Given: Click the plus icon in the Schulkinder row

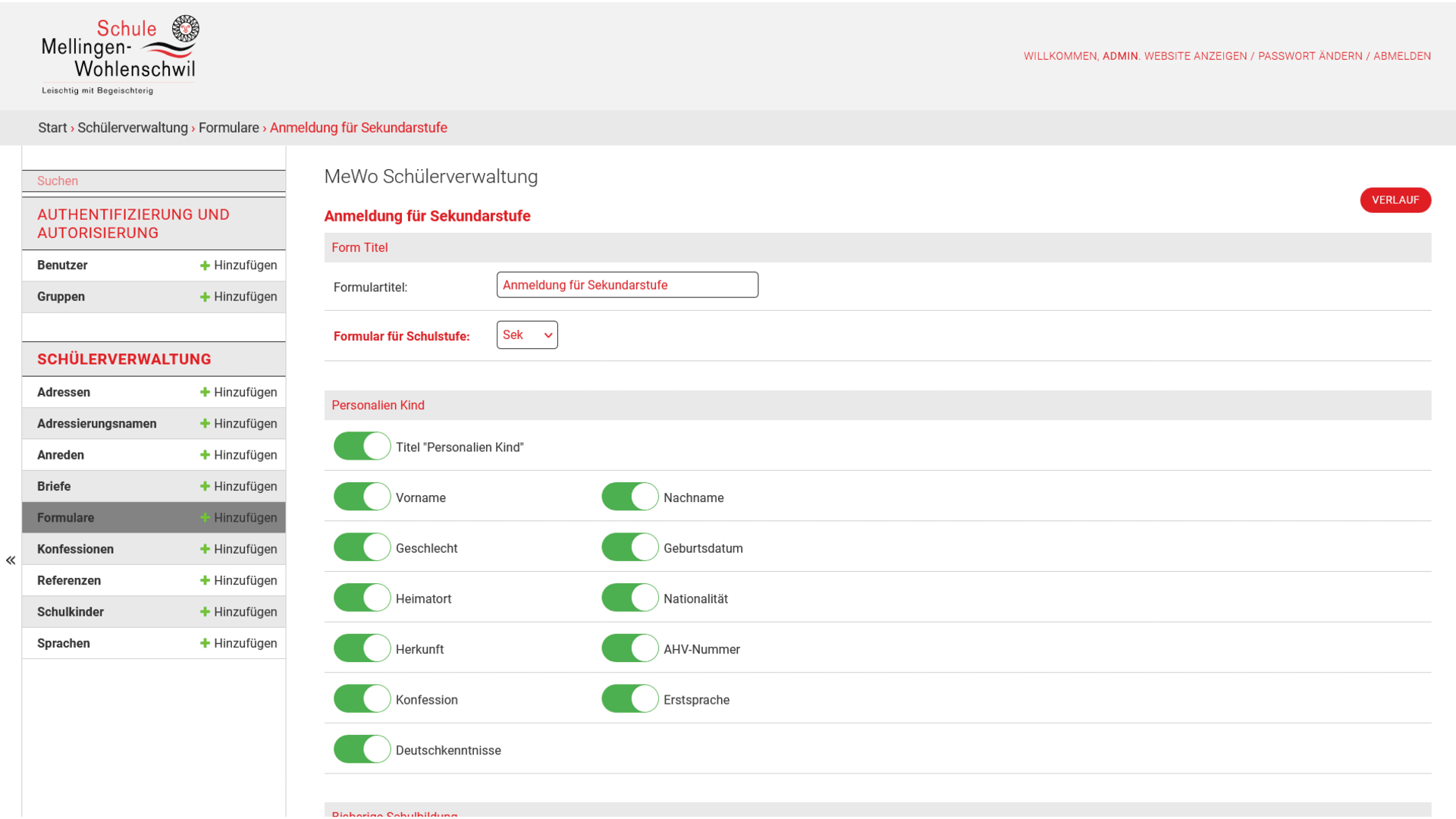Looking at the screenshot, I should 205,612.
